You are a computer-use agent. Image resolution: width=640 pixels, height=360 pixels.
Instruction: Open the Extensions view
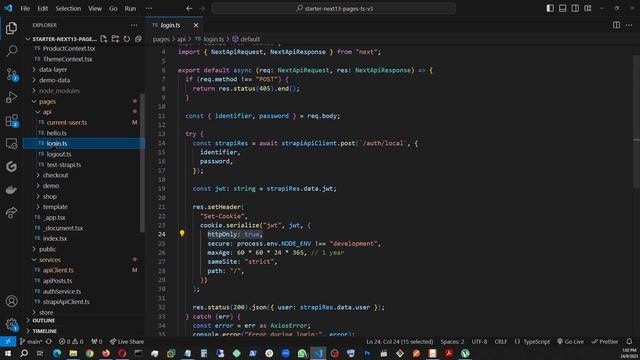11,120
